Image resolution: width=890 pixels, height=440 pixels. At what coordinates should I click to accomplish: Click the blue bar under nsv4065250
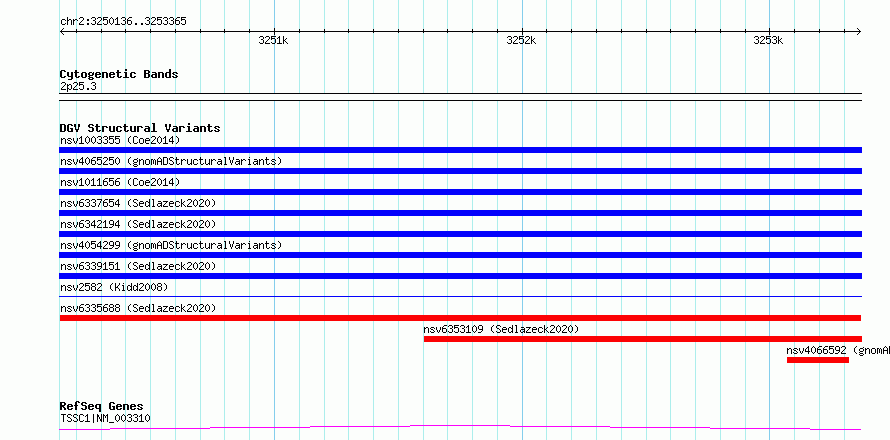click(460, 171)
